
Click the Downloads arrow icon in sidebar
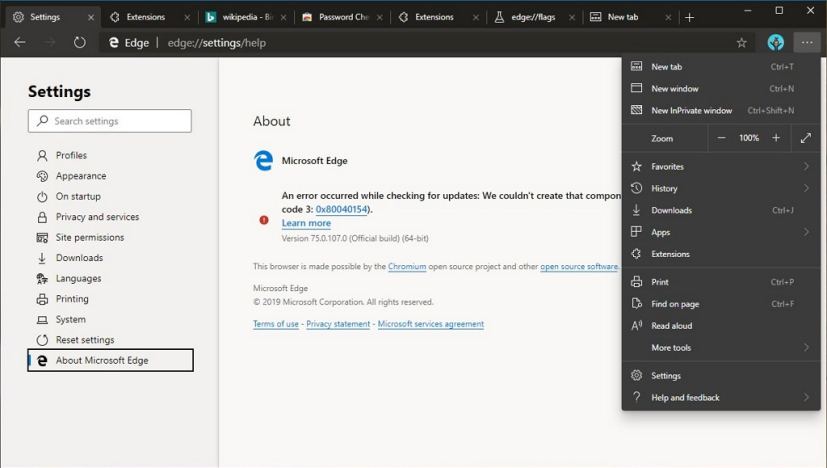pyautogui.click(x=42, y=258)
